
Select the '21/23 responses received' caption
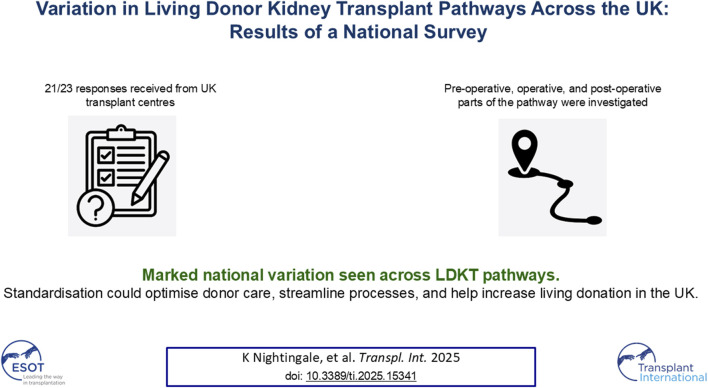[130, 95]
